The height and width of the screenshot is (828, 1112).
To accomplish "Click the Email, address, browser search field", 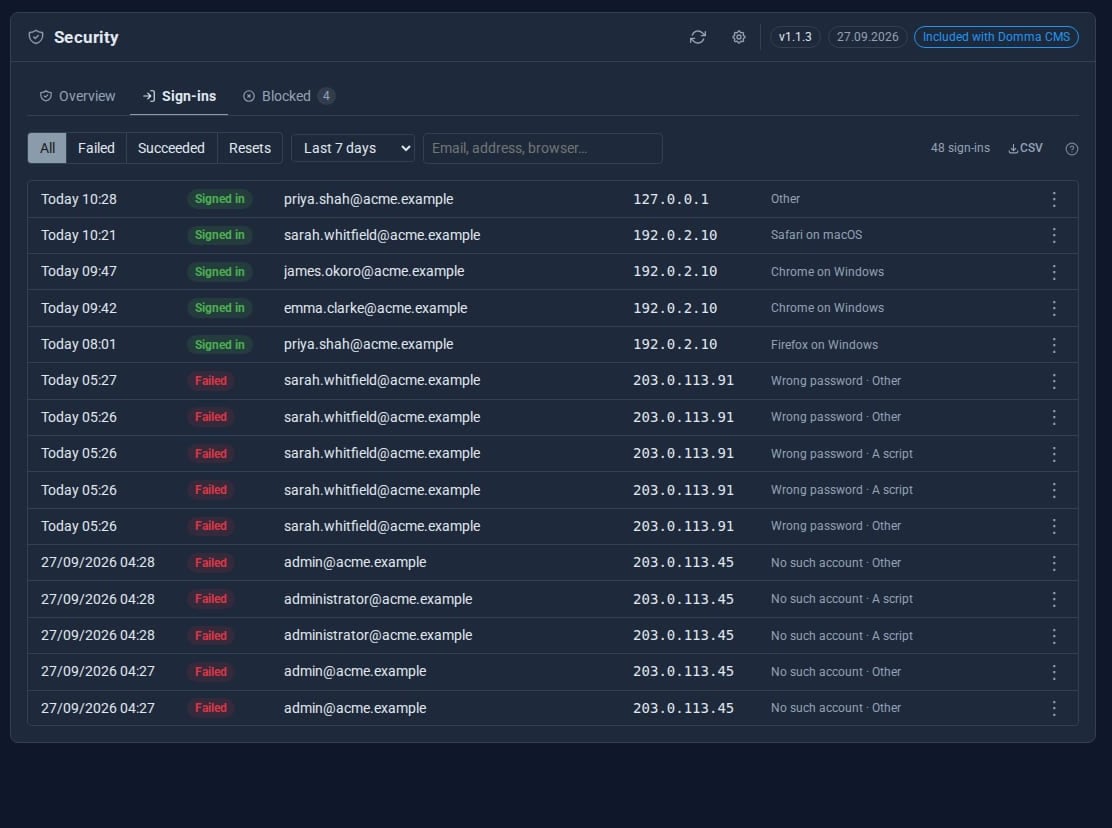I will coord(543,148).
